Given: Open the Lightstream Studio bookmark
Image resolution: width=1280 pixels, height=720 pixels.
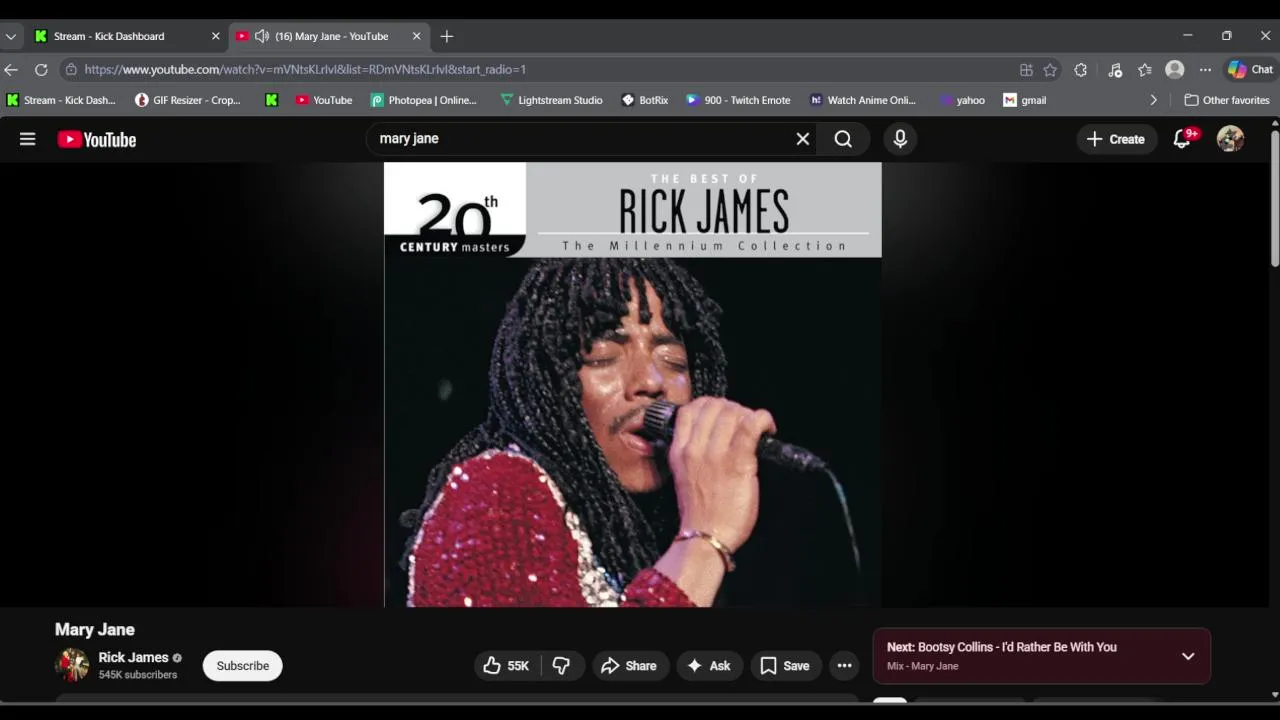Looking at the screenshot, I should [x=552, y=100].
